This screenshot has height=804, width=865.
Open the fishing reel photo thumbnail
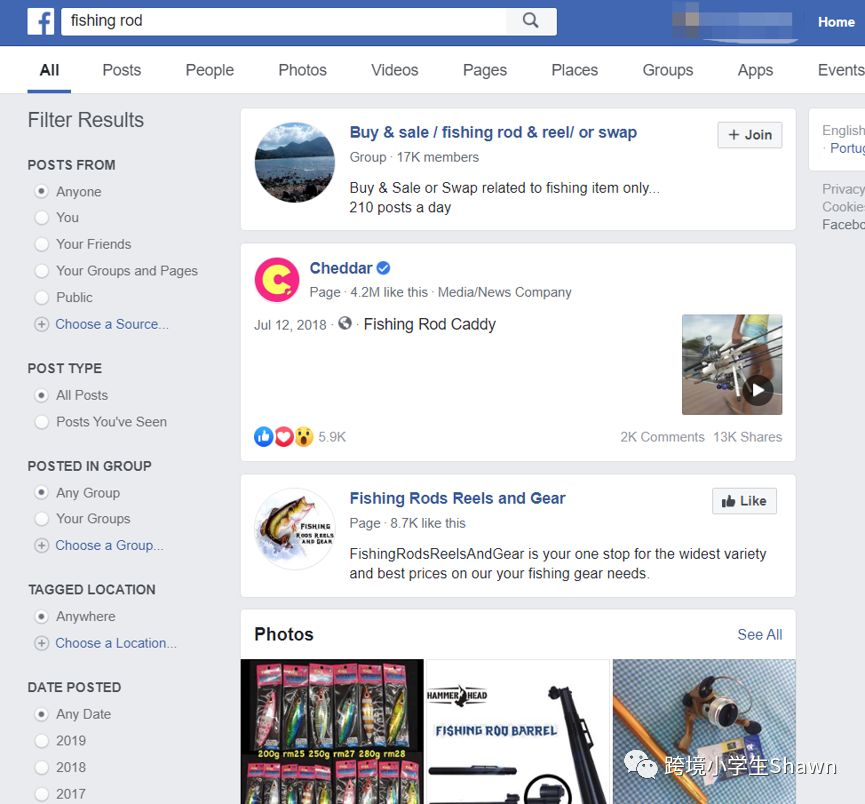click(x=704, y=732)
